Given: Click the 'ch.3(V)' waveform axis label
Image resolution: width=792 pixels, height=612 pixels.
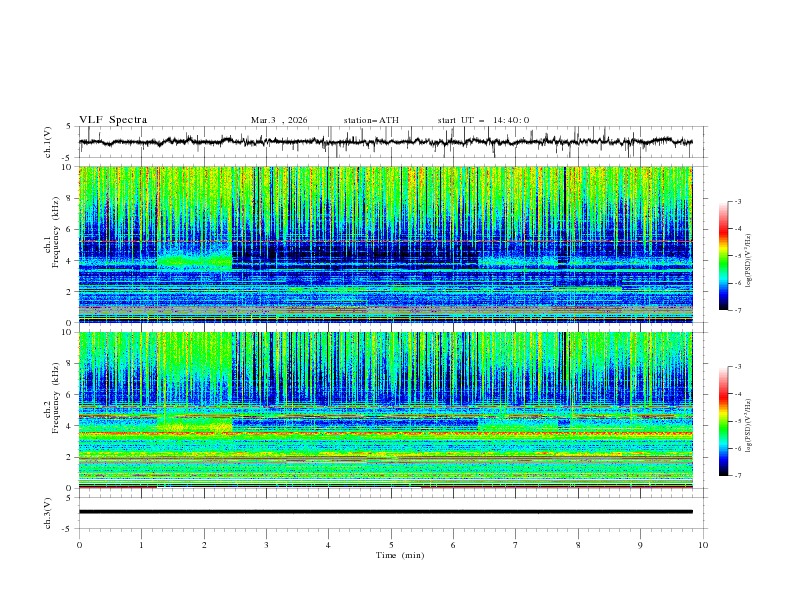Looking at the screenshot, I should tap(48, 513).
